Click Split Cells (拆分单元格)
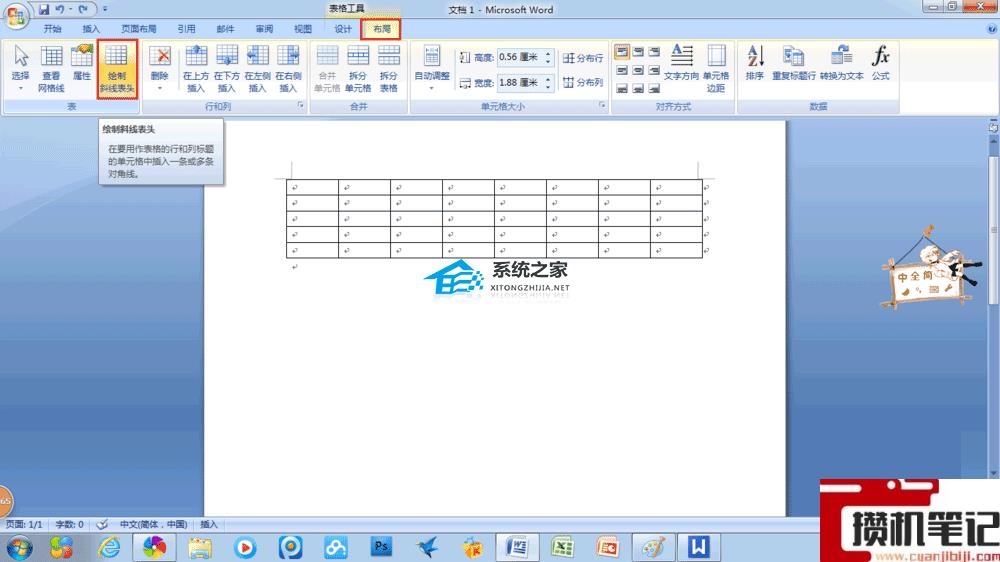 tap(358, 69)
